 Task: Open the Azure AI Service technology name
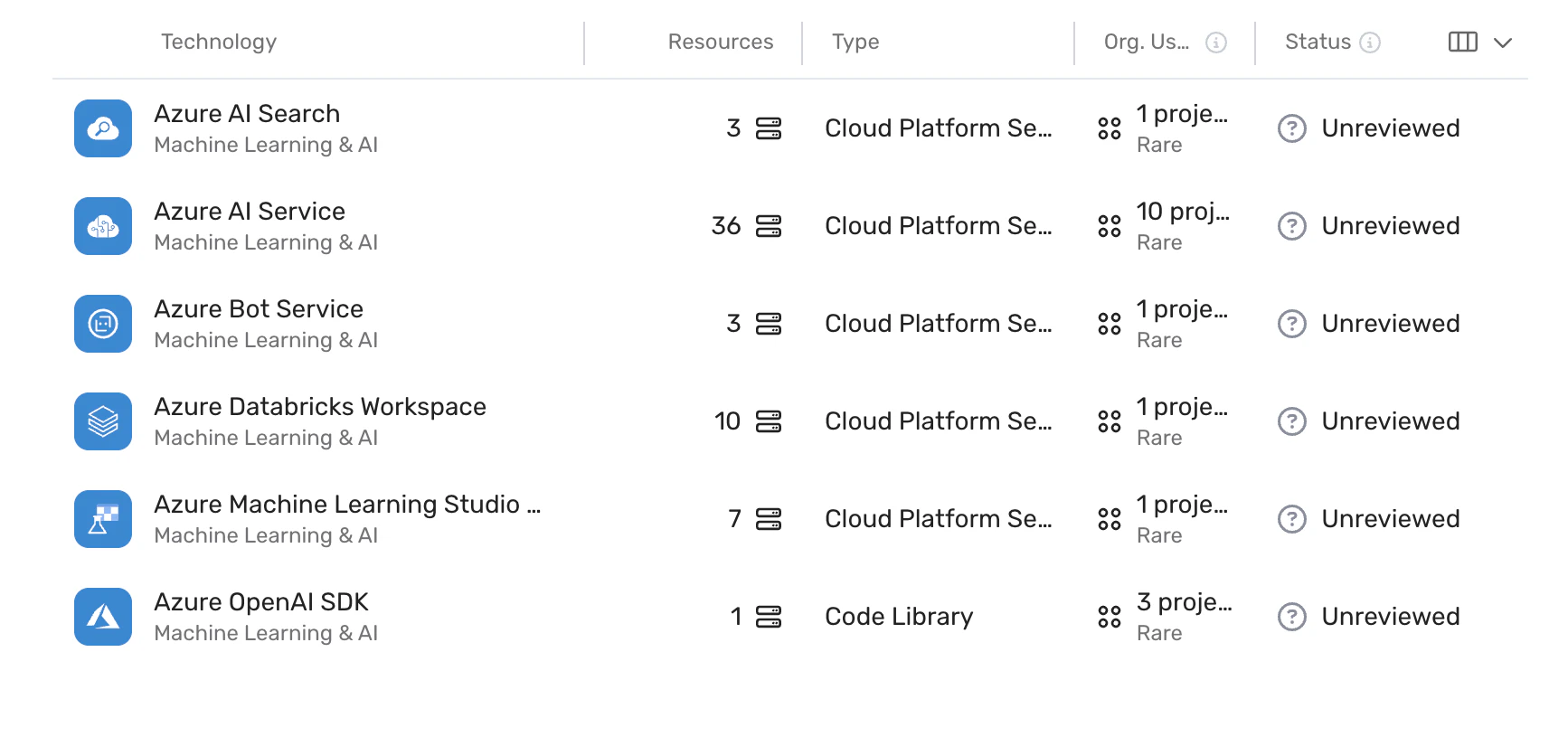click(x=250, y=212)
